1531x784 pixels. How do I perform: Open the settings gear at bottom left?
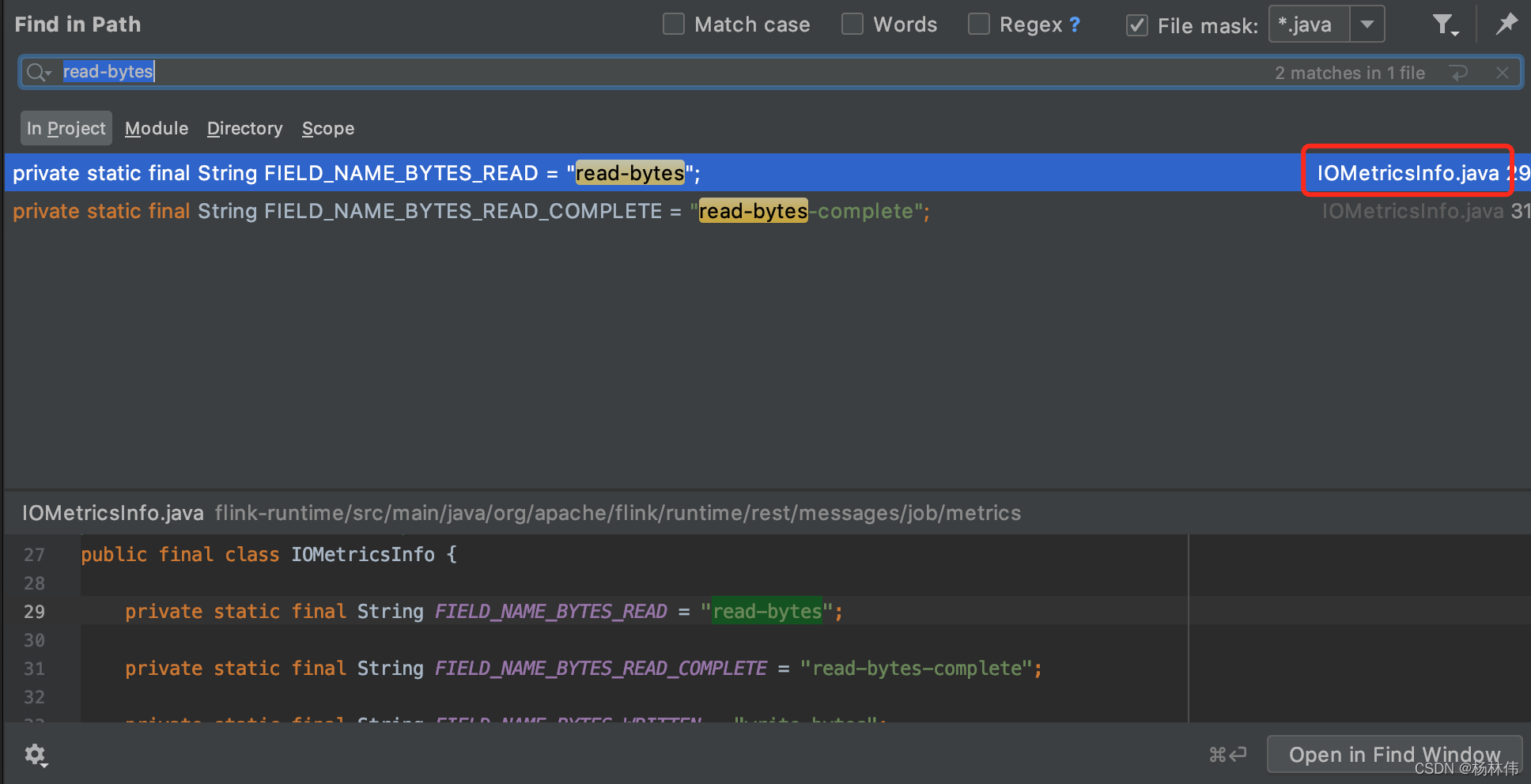click(x=36, y=755)
